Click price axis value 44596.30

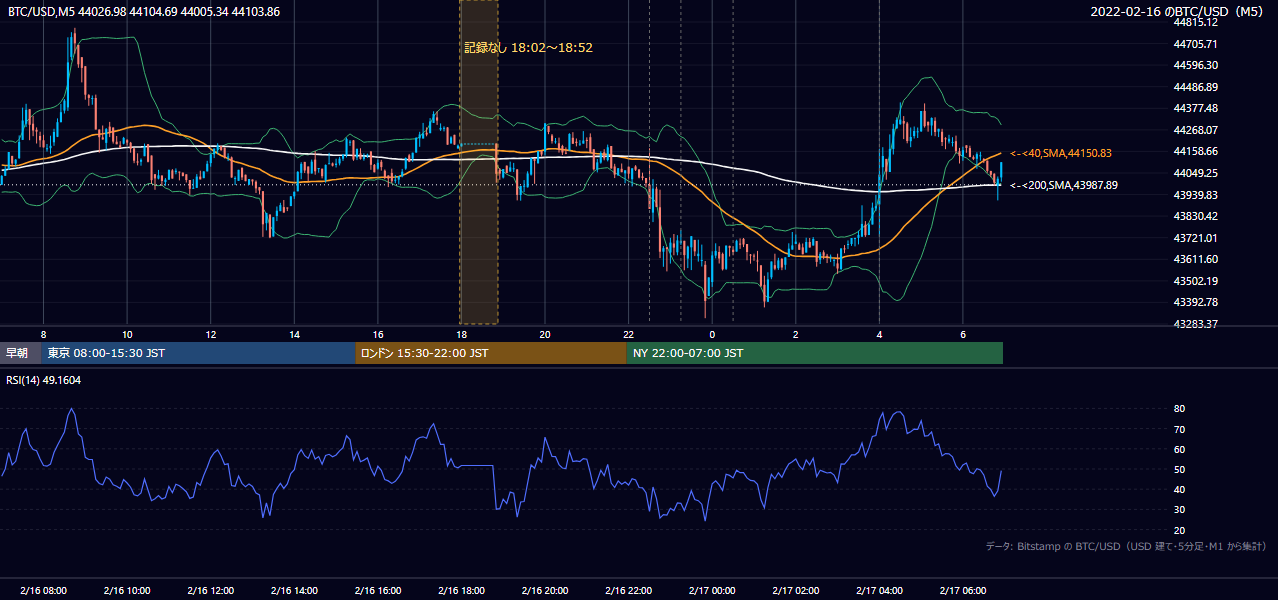coord(1196,65)
